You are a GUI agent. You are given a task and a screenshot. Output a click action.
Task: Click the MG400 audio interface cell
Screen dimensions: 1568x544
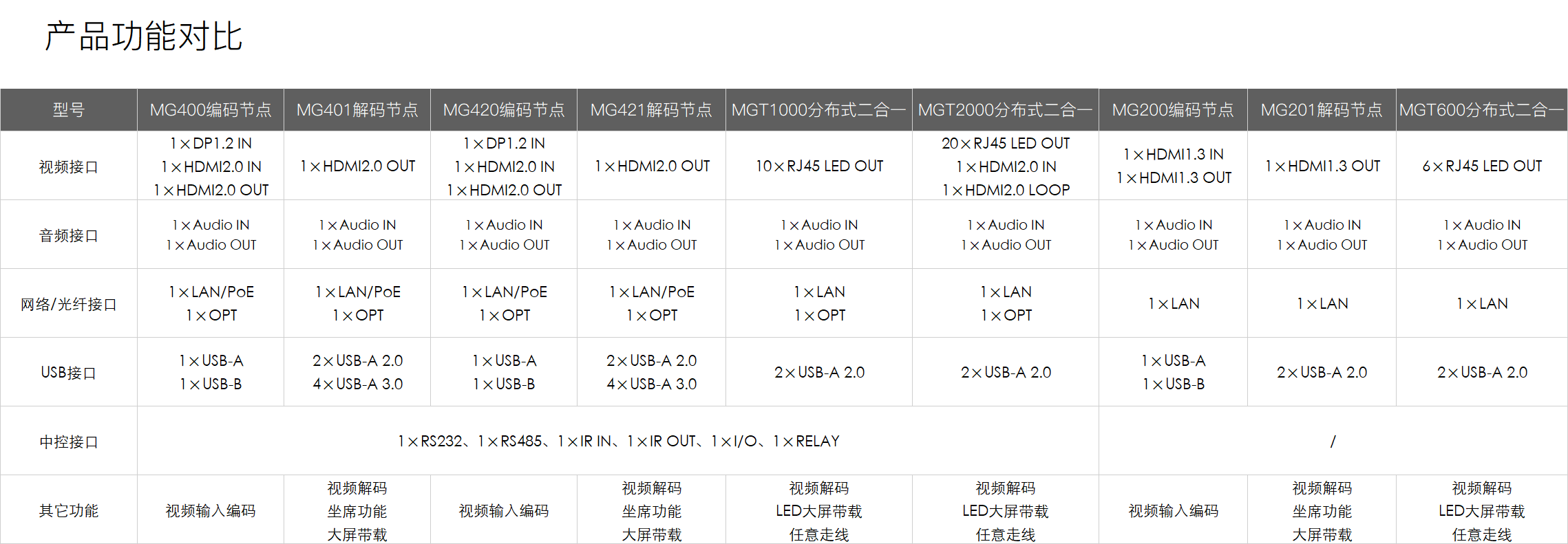(x=211, y=235)
